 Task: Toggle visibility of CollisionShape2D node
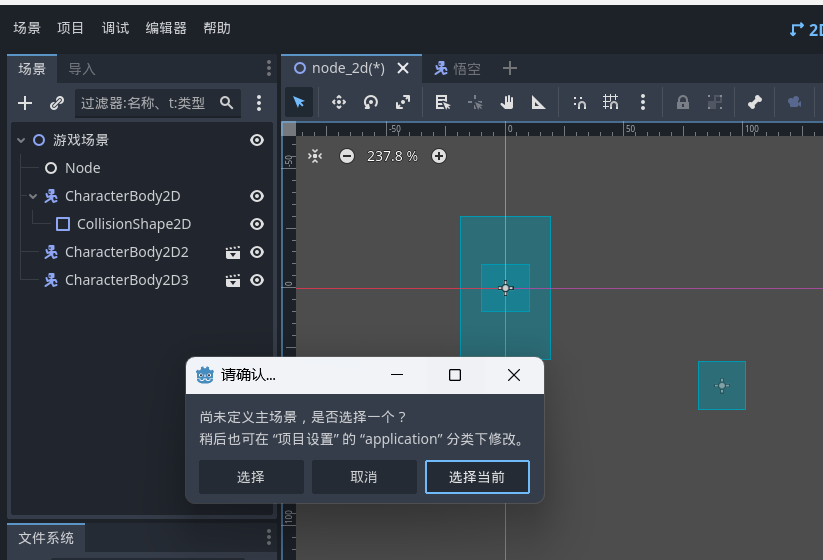point(257,224)
